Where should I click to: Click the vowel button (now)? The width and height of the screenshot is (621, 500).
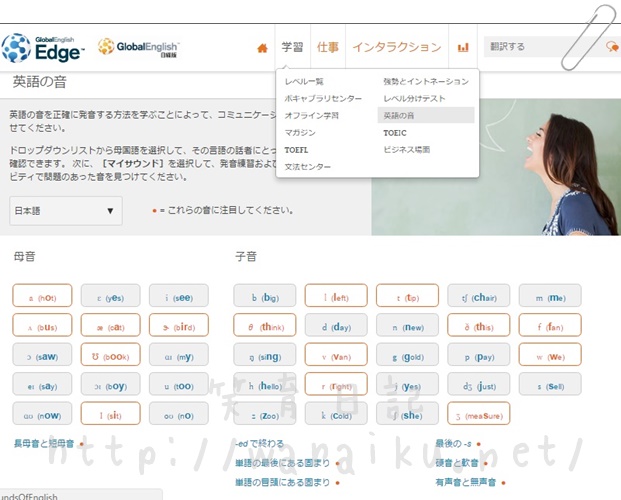(x=42, y=413)
